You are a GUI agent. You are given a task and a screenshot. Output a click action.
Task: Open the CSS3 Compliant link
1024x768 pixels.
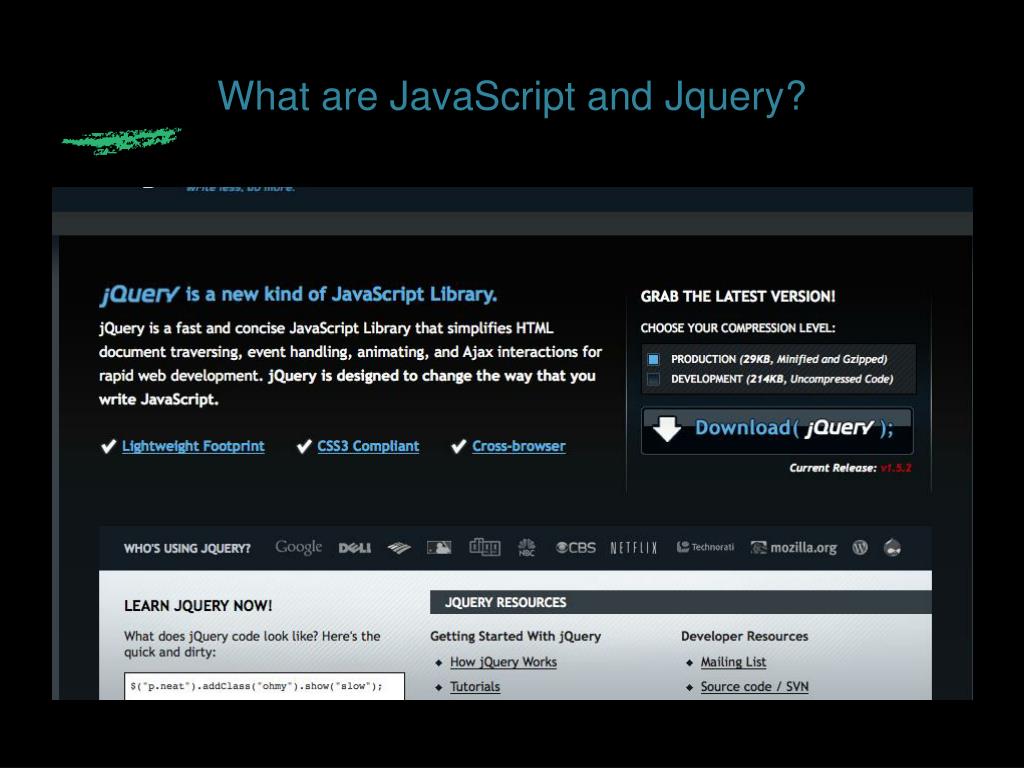(x=368, y=446)
